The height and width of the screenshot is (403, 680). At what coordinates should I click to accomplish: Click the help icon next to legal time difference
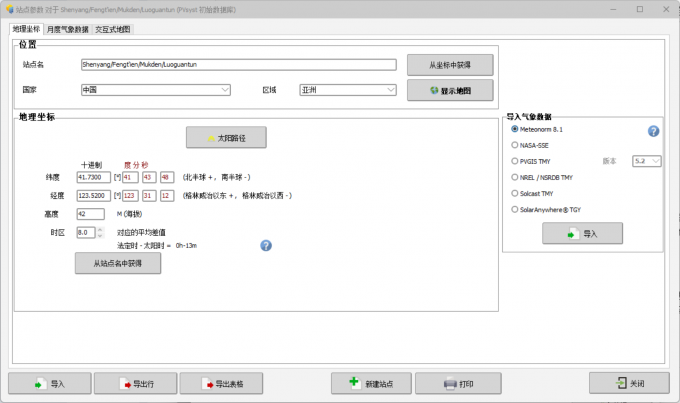click(266, 246)
